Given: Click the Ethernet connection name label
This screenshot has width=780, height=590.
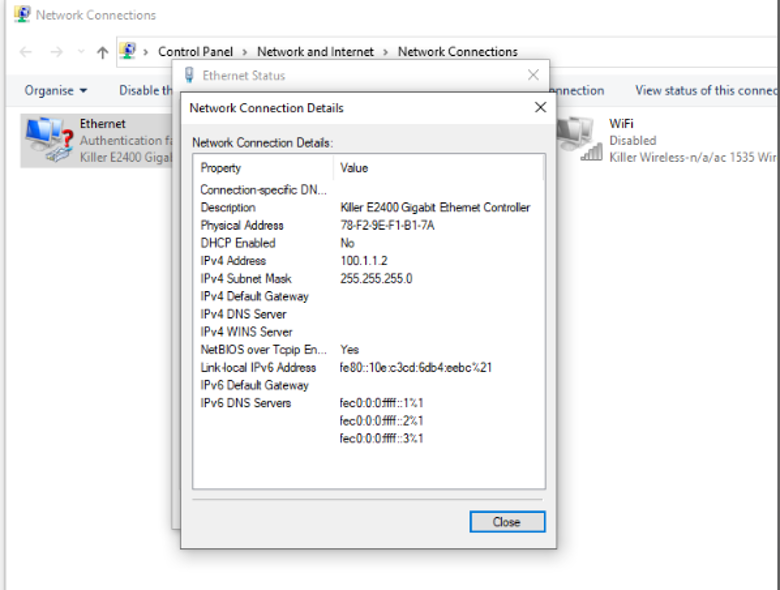Looking at the screenshot, I should [x=102, y=123].
